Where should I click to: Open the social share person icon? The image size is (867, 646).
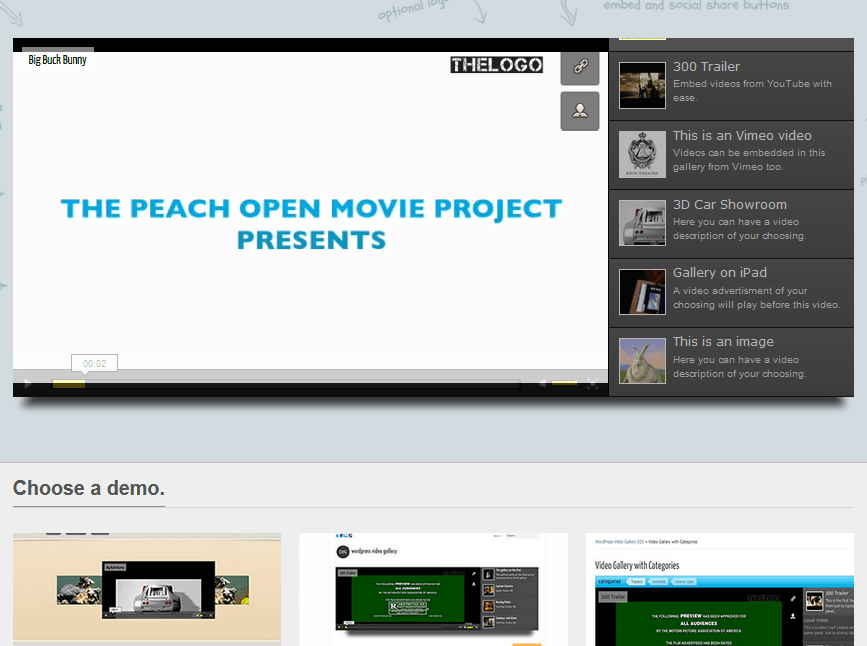pyautogui.click(x=580, y=111)
